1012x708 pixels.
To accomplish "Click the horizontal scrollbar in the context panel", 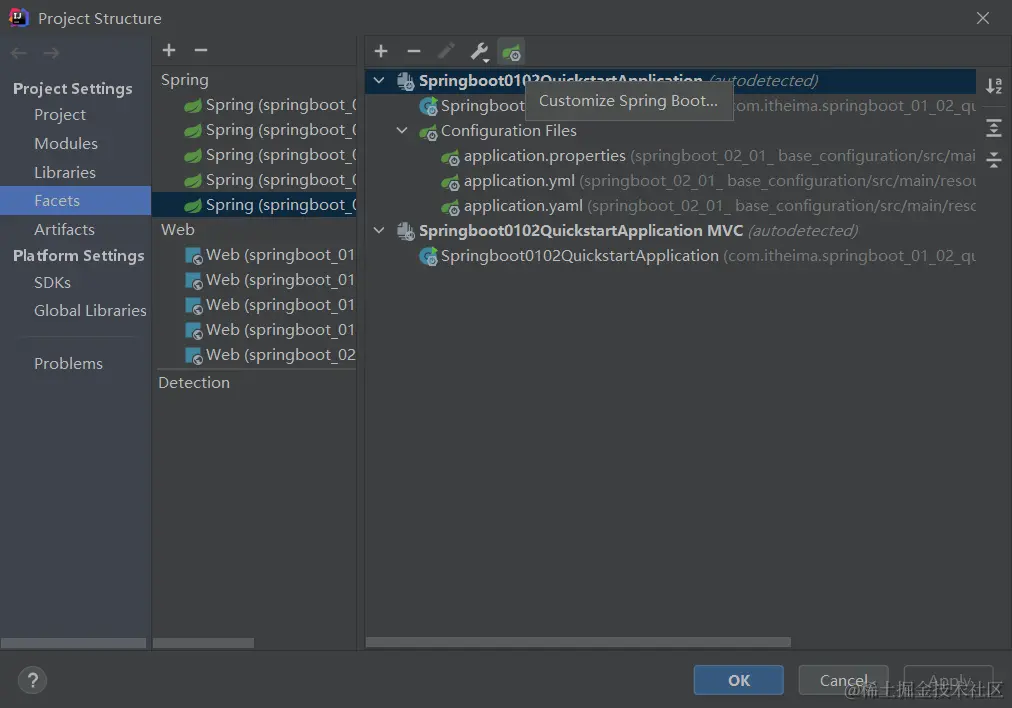I will (578, 642).
